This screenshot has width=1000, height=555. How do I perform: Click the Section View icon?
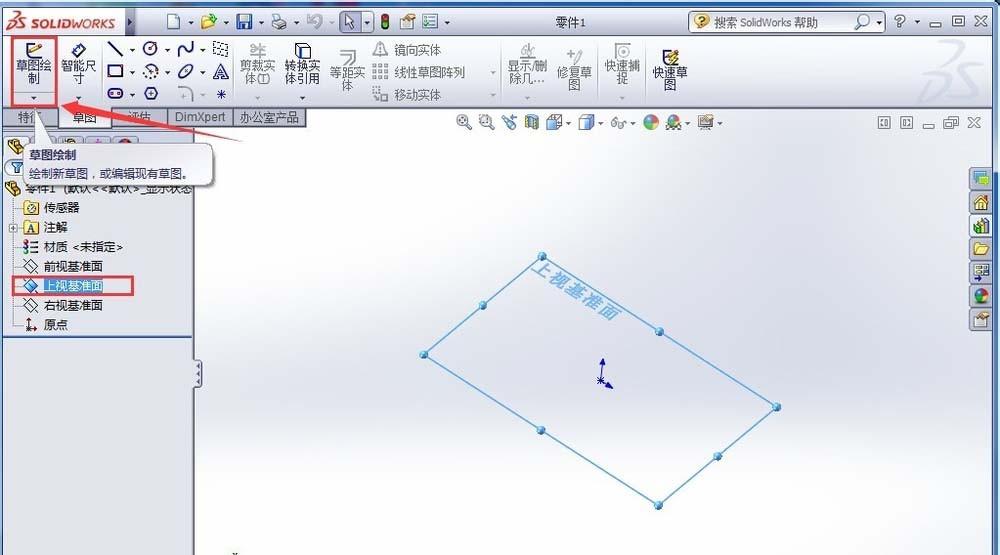531,122
